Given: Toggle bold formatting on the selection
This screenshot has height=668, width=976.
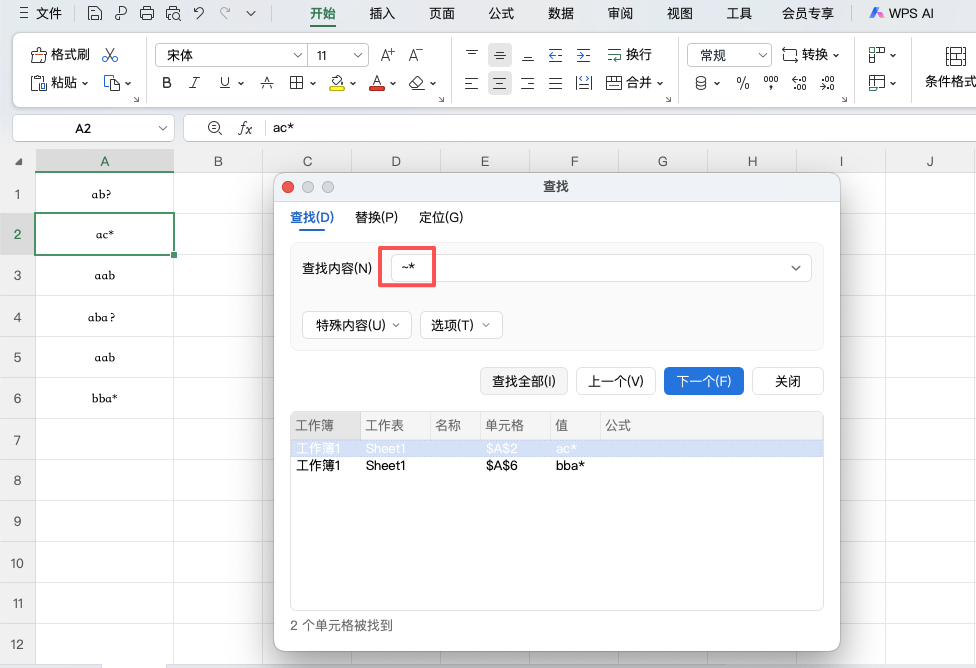Looking at the screenshot, I should tap(165, 81).
